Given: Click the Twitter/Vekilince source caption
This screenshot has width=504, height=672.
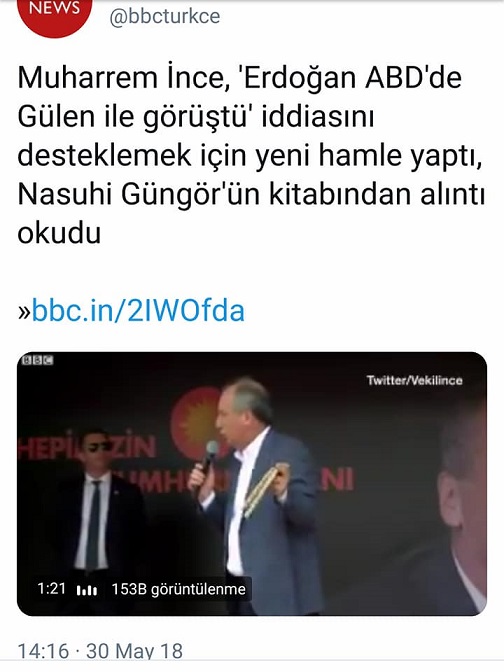Looking at the screenshot, I should [414, 380].
